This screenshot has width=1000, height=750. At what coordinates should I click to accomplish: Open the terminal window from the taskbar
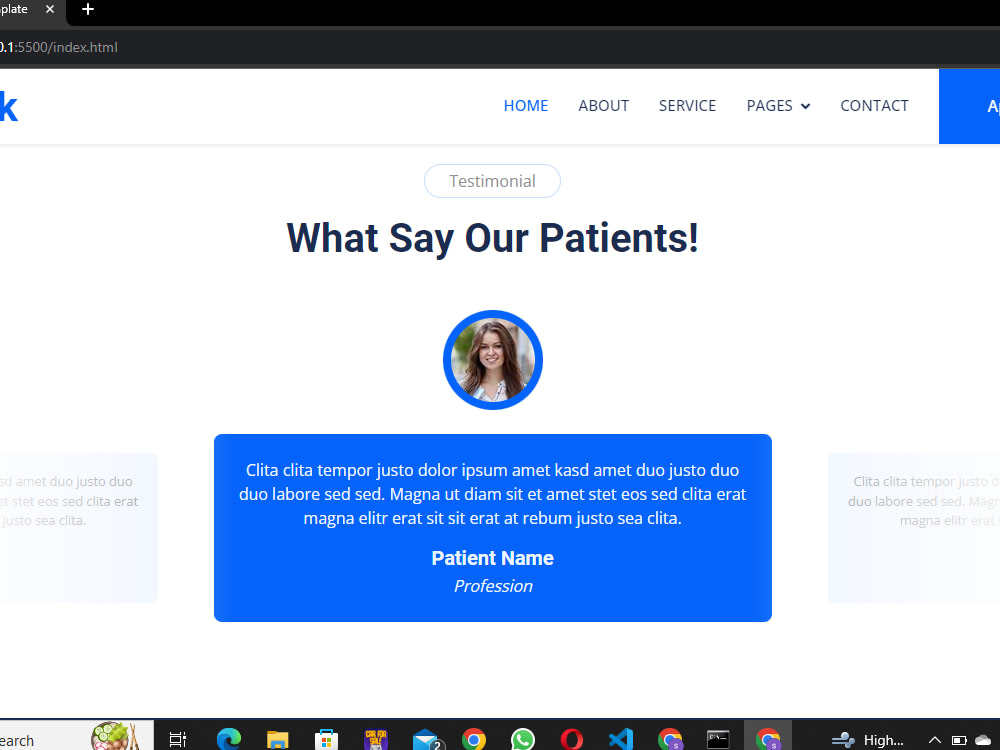click(718, 740)
